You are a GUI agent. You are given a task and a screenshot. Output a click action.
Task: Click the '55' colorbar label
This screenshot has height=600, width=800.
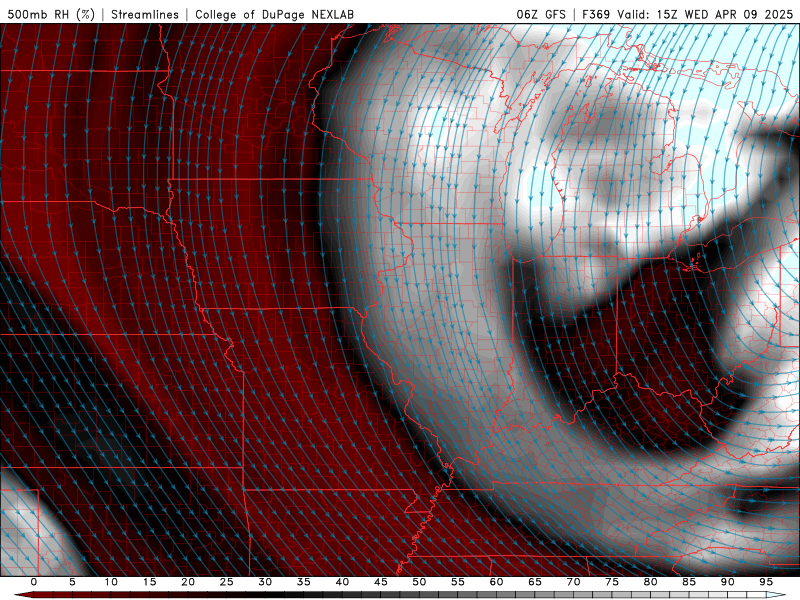tap(458, 582)
